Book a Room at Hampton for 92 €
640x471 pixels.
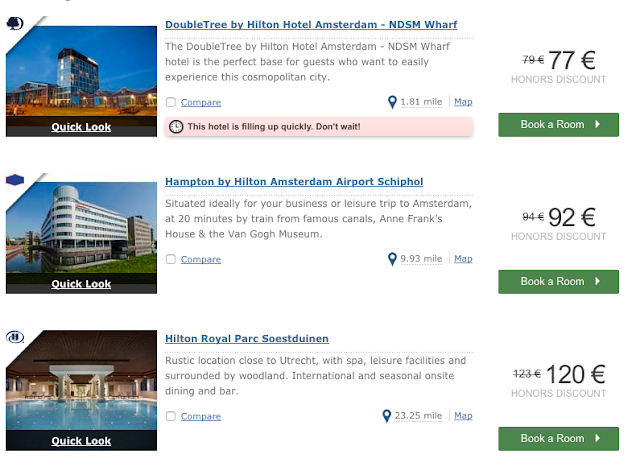click(559, 282)
